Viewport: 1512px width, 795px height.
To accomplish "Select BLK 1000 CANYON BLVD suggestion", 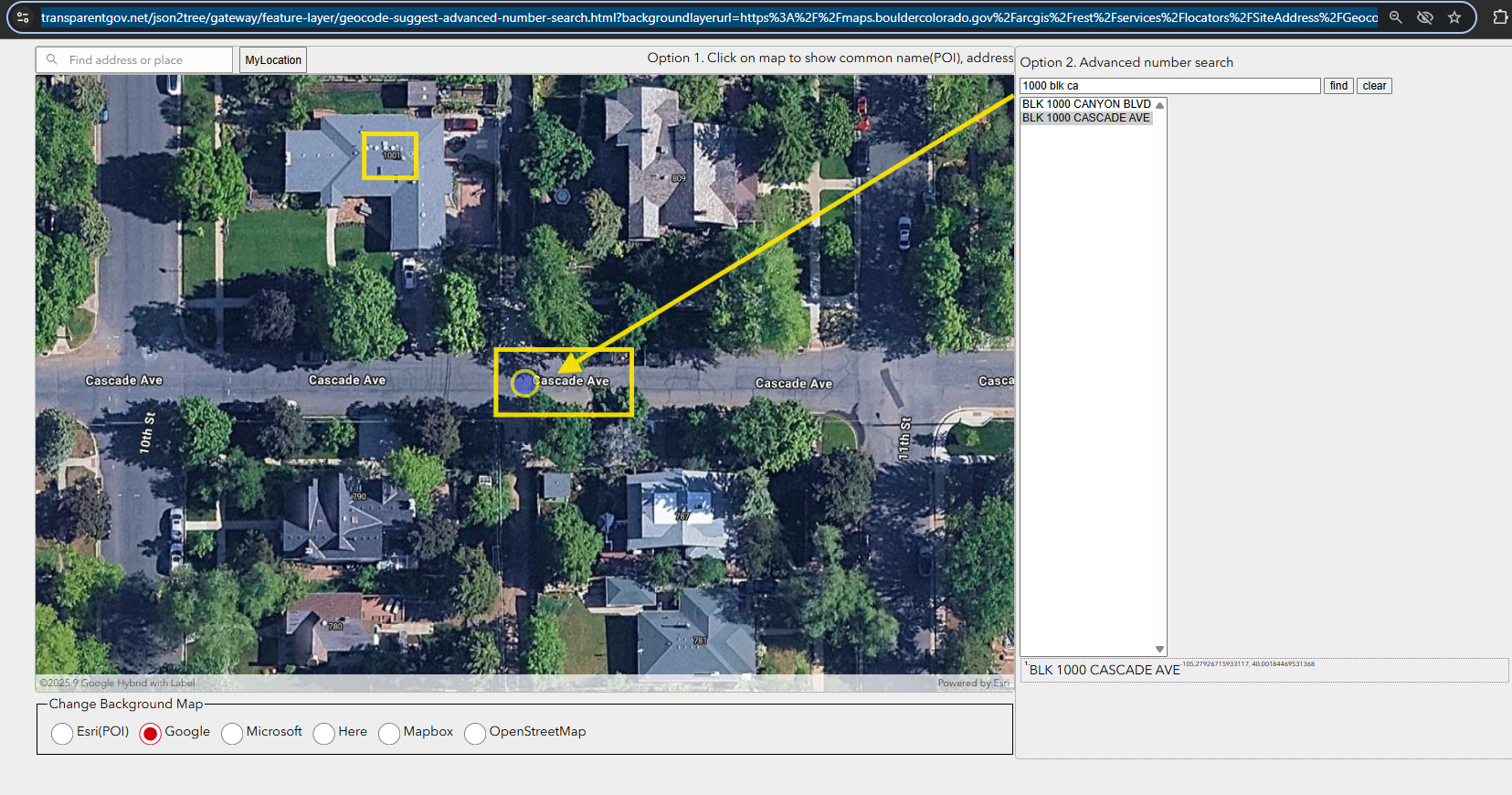I will pyautogui.click(x=1086, y=104).
